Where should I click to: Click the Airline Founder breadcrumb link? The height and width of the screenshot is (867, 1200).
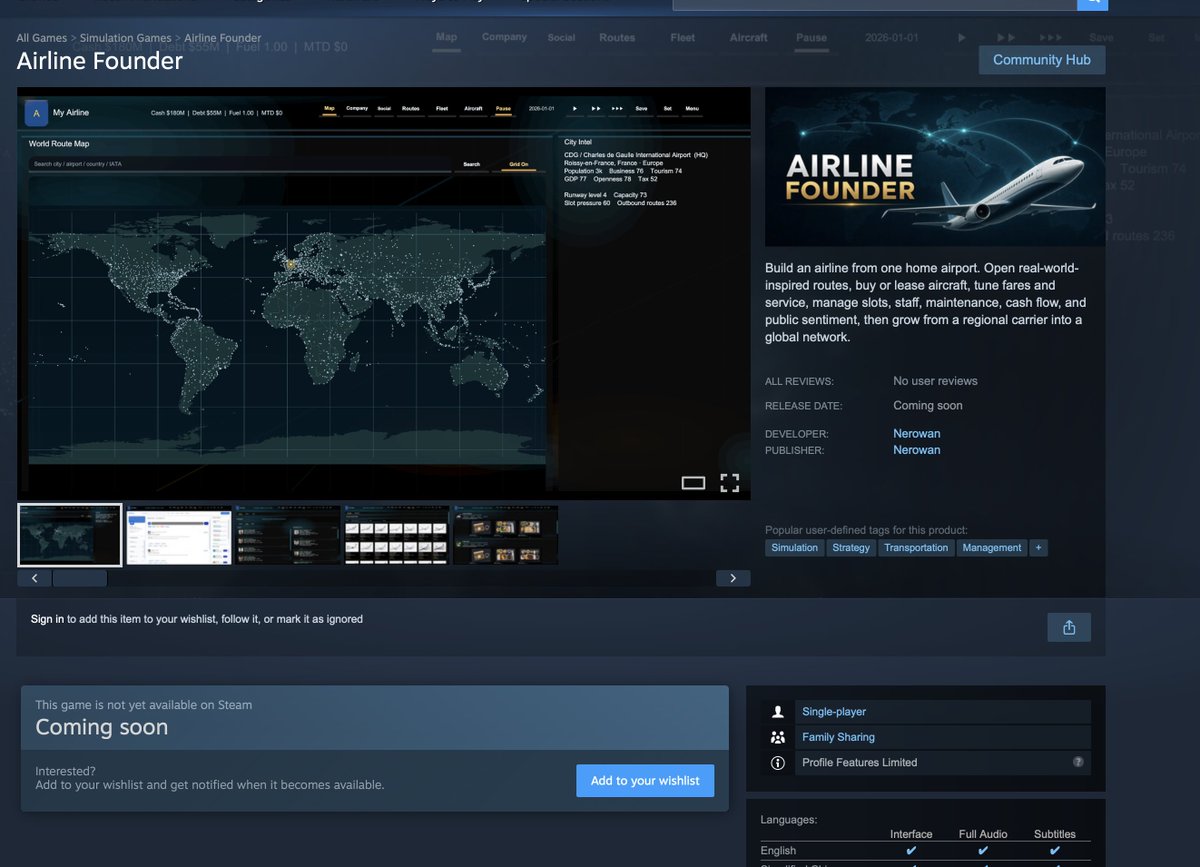coord(222,38)
